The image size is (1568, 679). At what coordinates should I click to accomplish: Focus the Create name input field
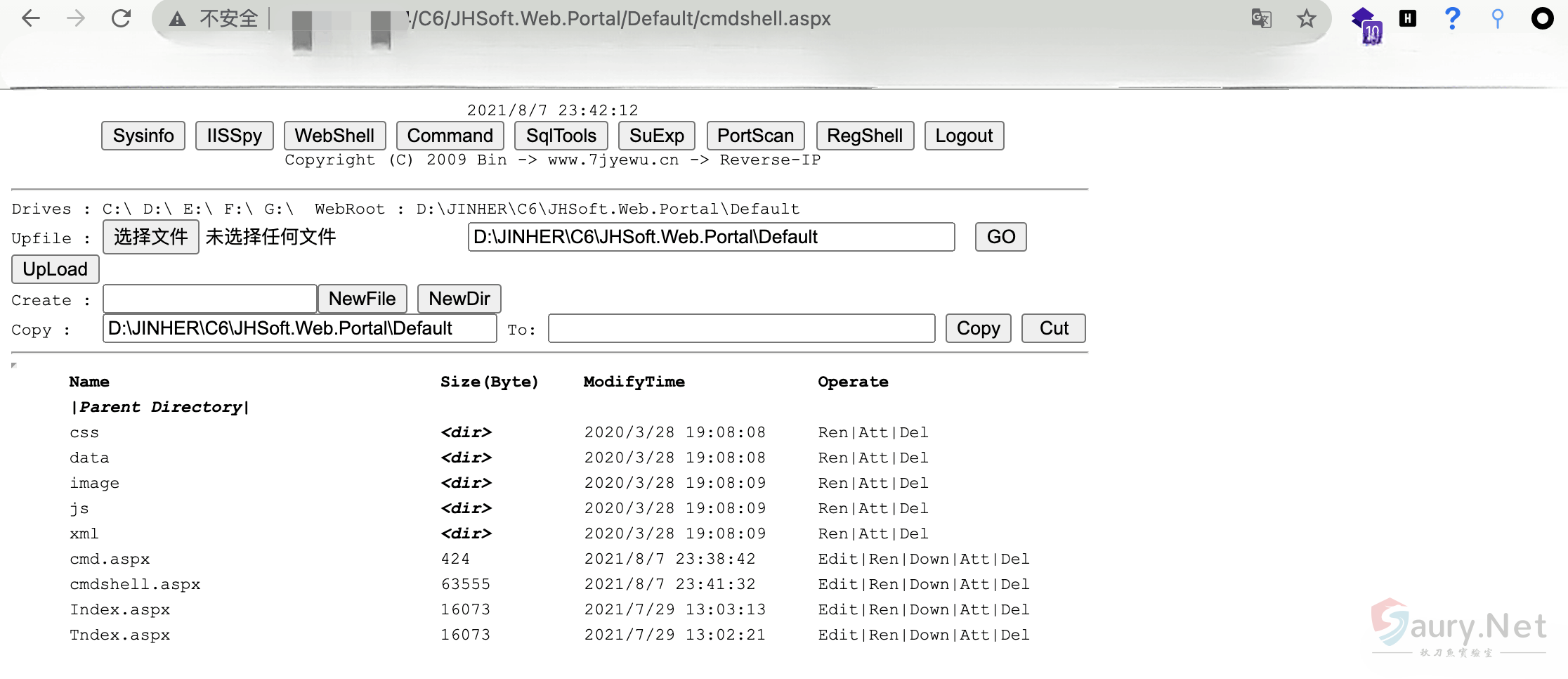209,299
